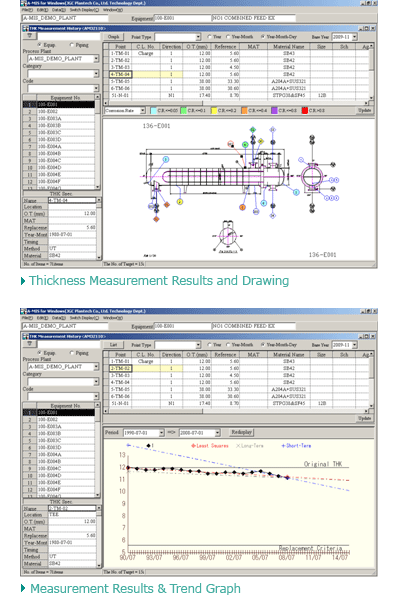Open Switch Display menu in the drawing window
Screen dimensions: 400x612
[84, 10]
